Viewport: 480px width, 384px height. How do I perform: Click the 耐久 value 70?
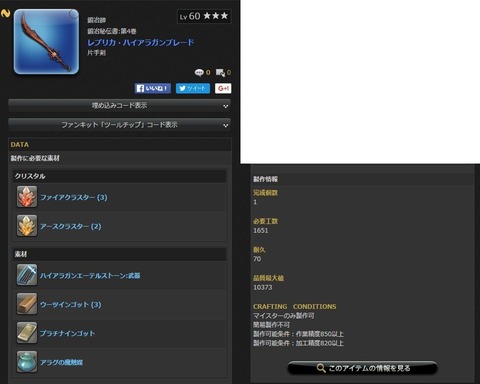(257, 259)
